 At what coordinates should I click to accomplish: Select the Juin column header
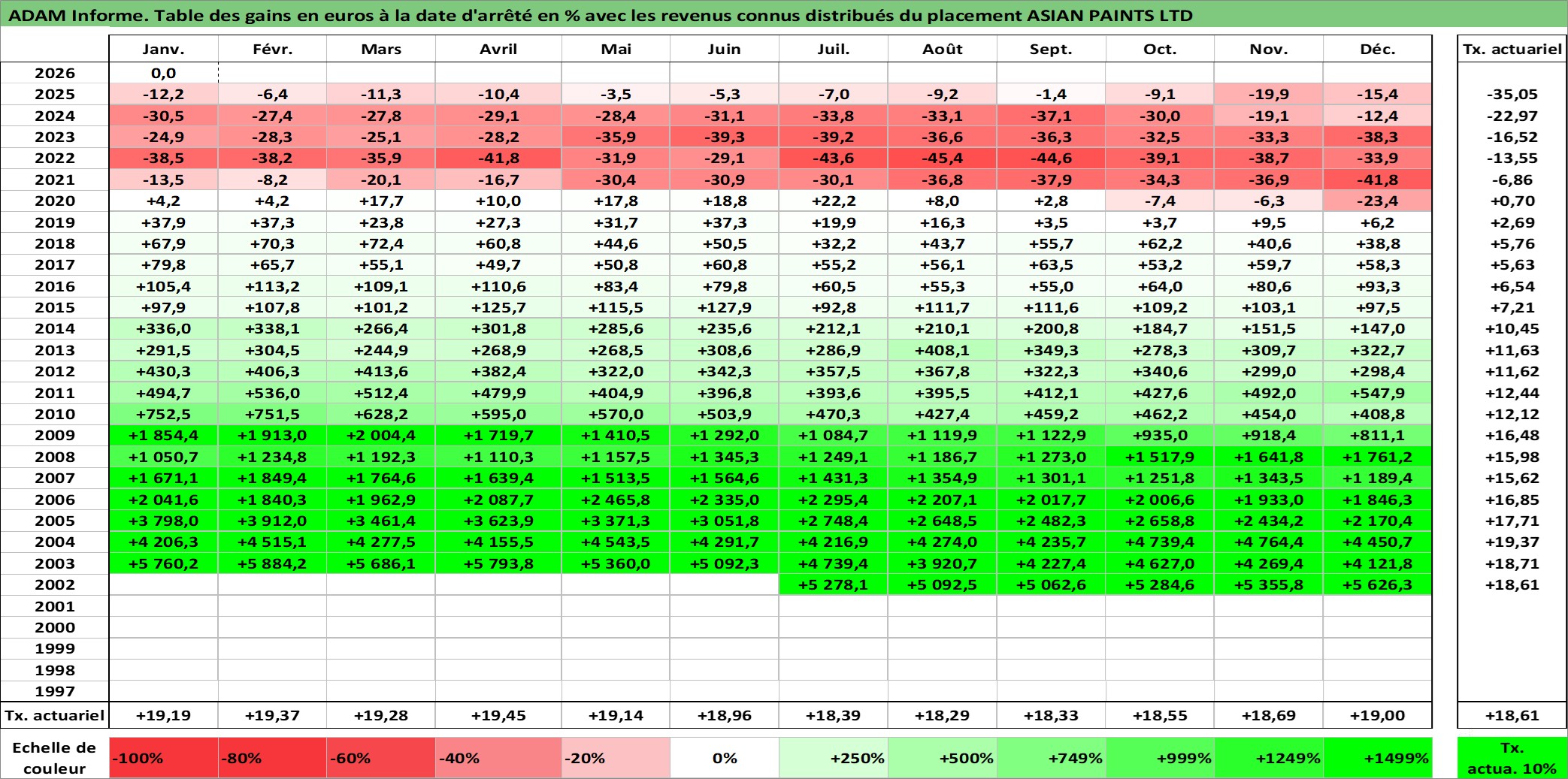point(724,49)
